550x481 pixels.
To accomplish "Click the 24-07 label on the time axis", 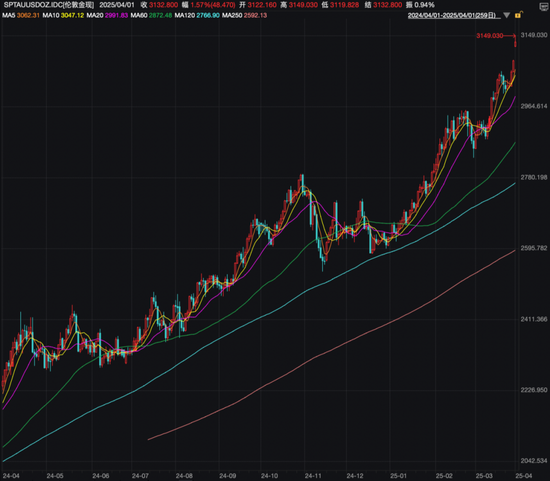I will click(x=140, y=476).
